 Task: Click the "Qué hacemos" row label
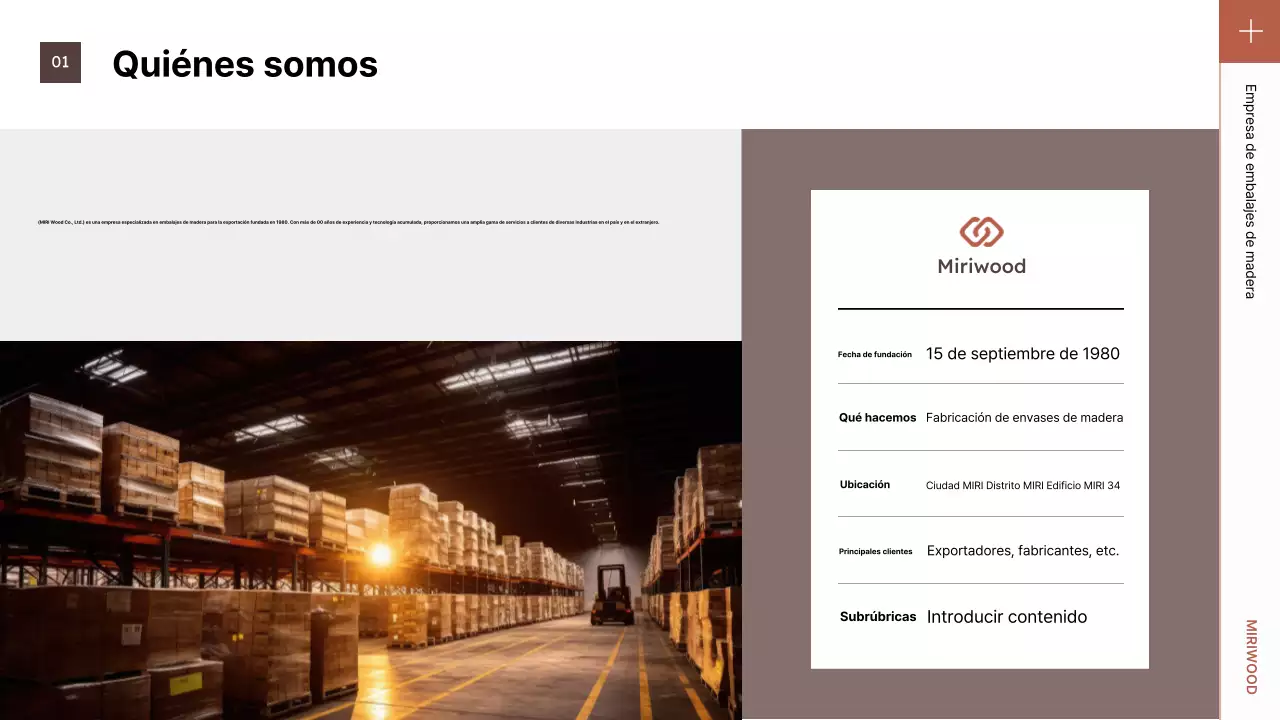pyautogui.click(x=878, y=417)
